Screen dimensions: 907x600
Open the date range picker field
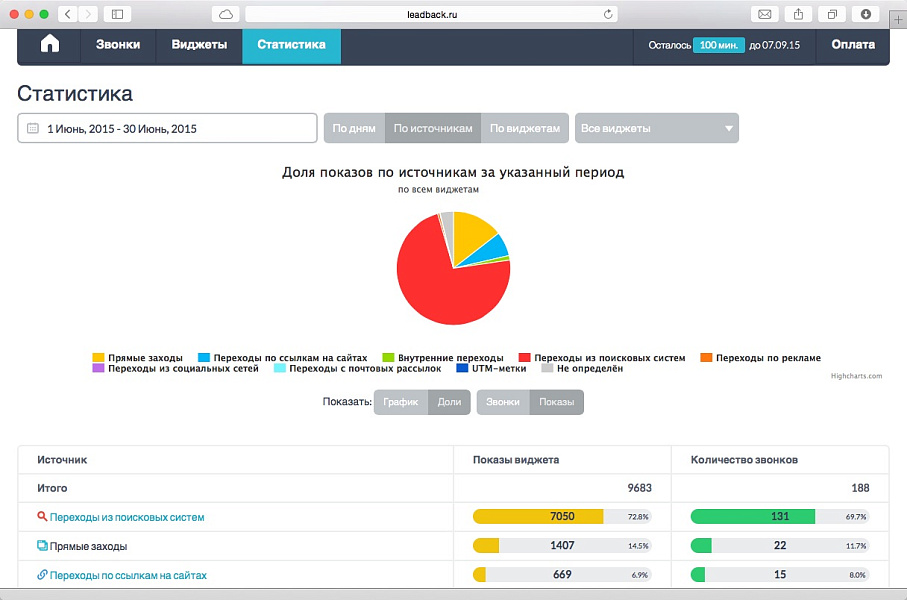coord(167,128)
